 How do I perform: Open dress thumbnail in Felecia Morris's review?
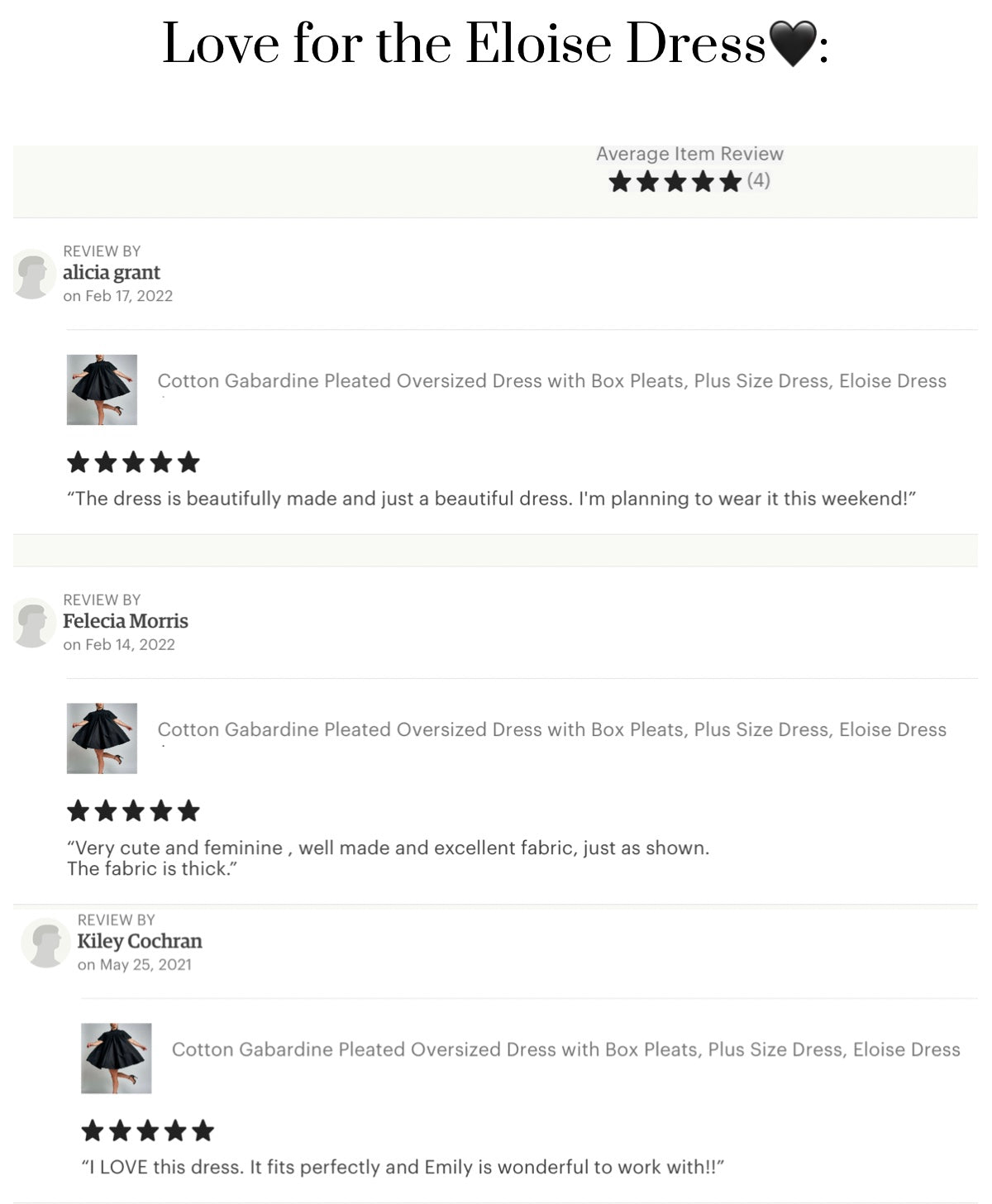[x=102, y=738]
